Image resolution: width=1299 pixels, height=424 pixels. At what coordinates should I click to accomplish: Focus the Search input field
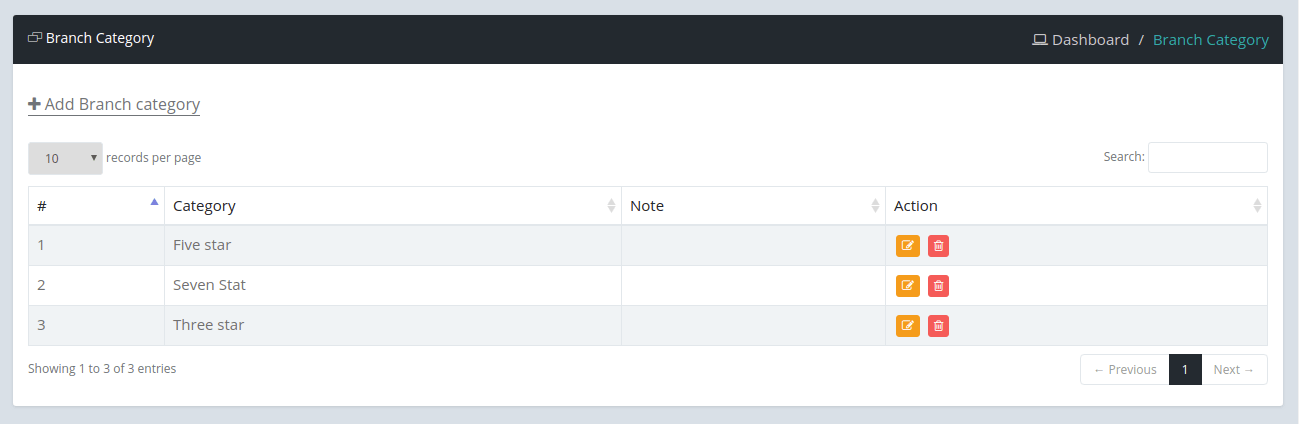tap(1207, 157)
